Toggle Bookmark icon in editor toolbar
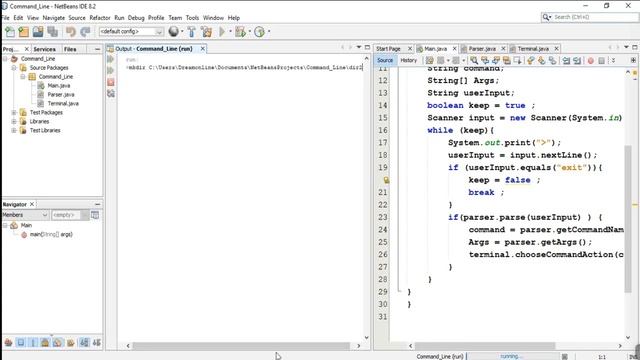This screenshot has width=640, height=360. (553, 60)
